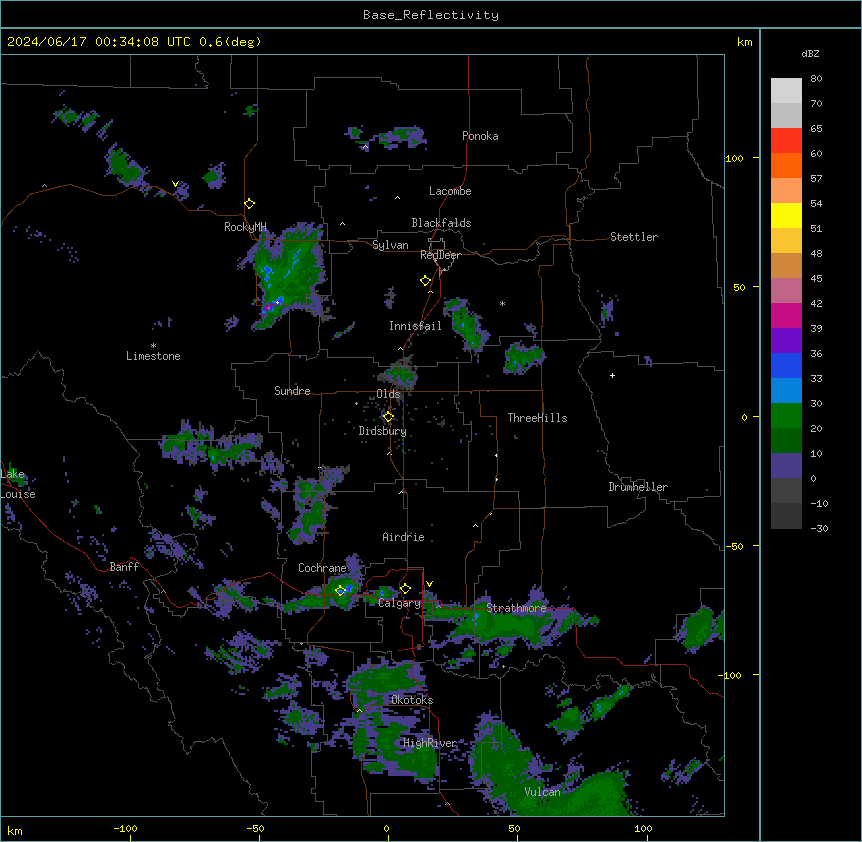Click the Drumheller map label

tap(638, 487)
